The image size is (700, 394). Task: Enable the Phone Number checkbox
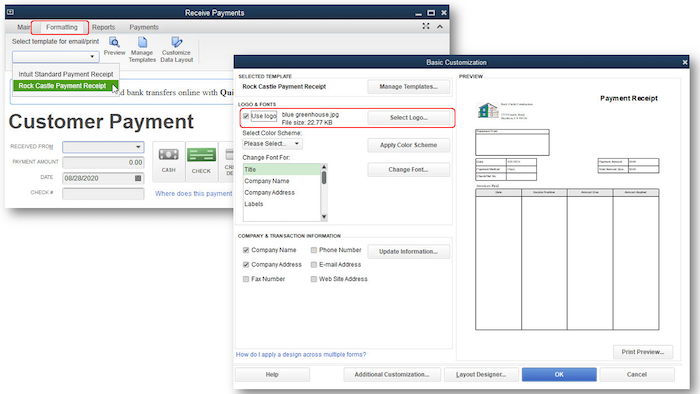[x=314, y=250]
